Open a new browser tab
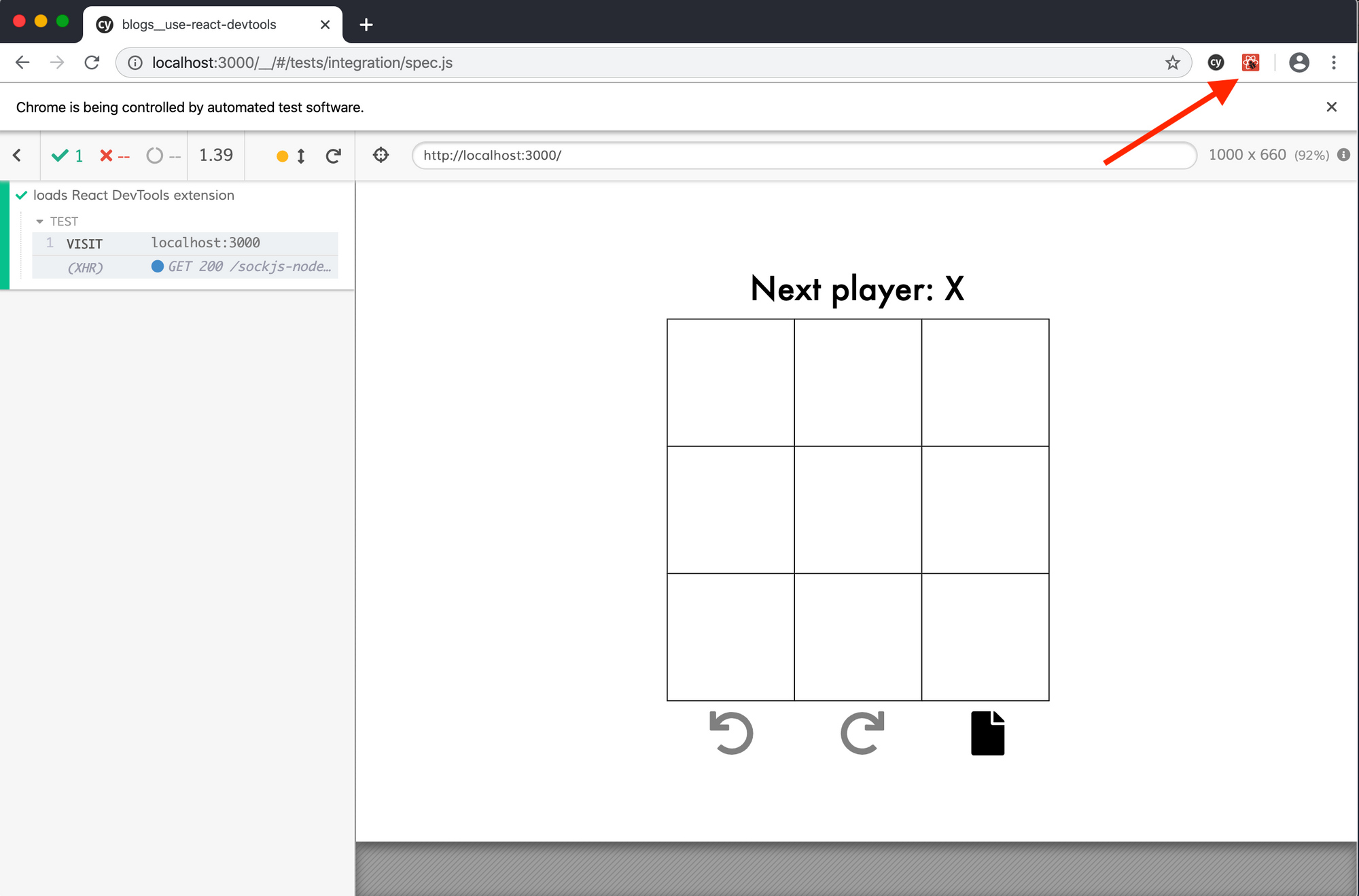Screen dimensions: 1359x896 [366, 24]
